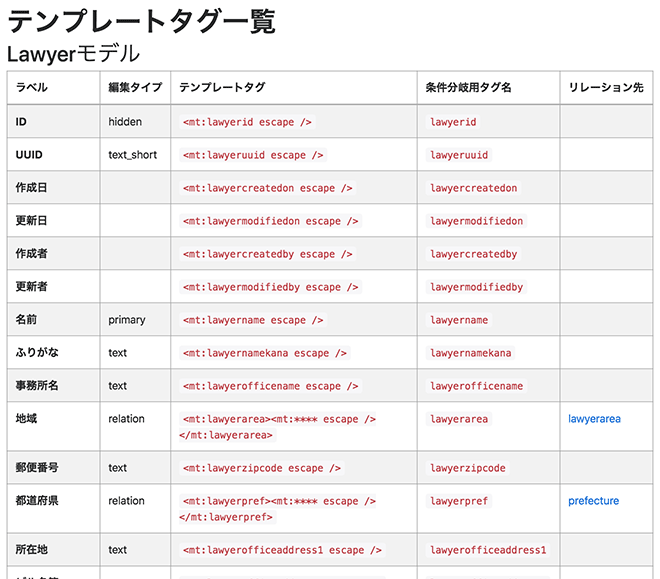Click the lawyeruuid condition tag name
Screen dimensions: 660x579
tap(459, 155)
